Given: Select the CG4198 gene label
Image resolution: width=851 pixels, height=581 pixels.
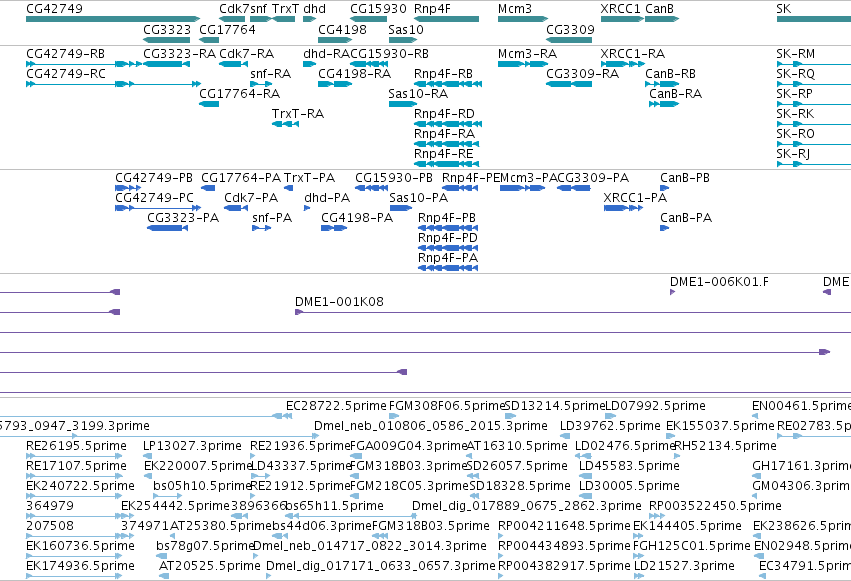Looking at the screenshot, I should (342, 29).
